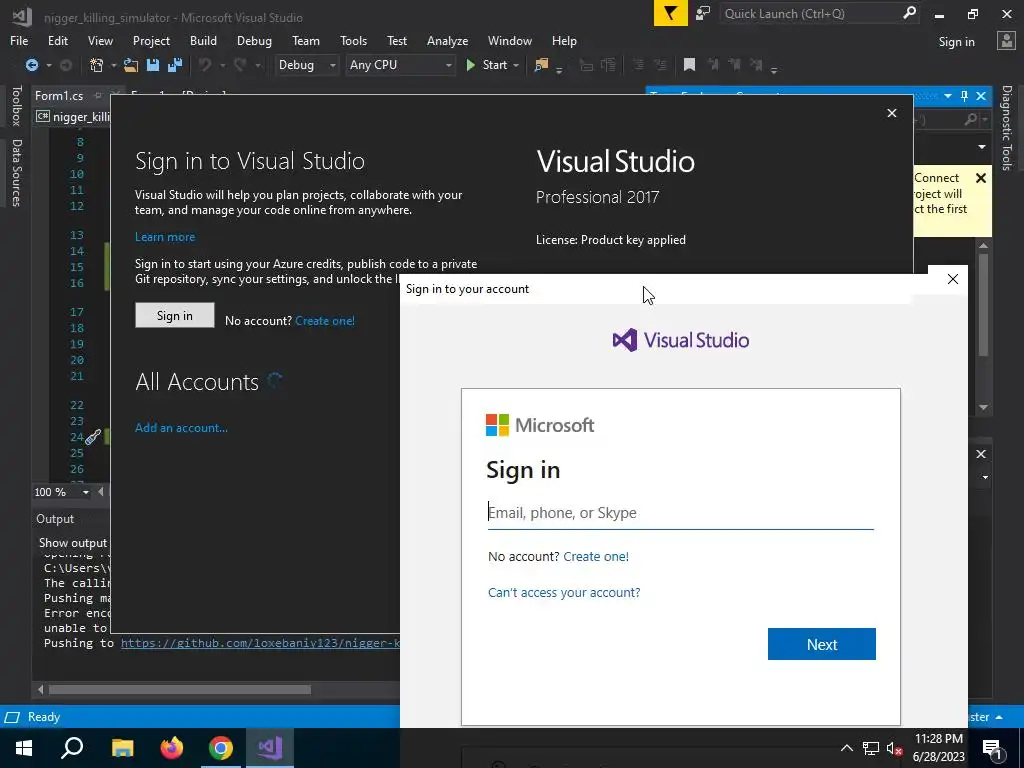Open the Edit menu

click(57, 40)
